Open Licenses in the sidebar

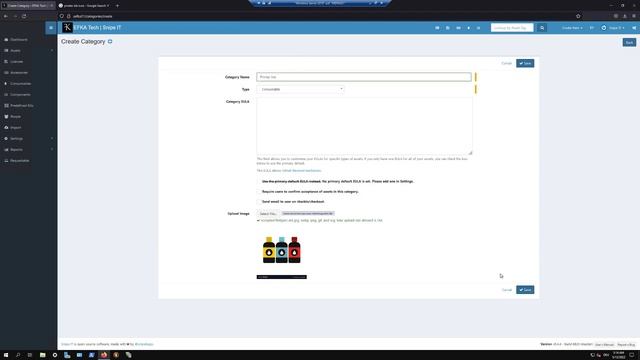16,62
